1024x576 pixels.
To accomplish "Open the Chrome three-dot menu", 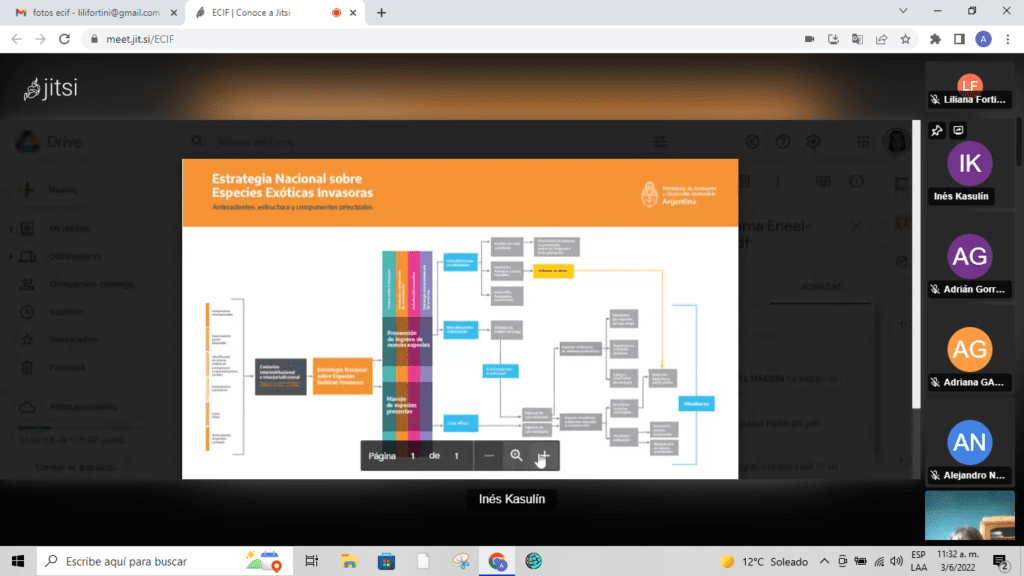I will (1007, 39).
